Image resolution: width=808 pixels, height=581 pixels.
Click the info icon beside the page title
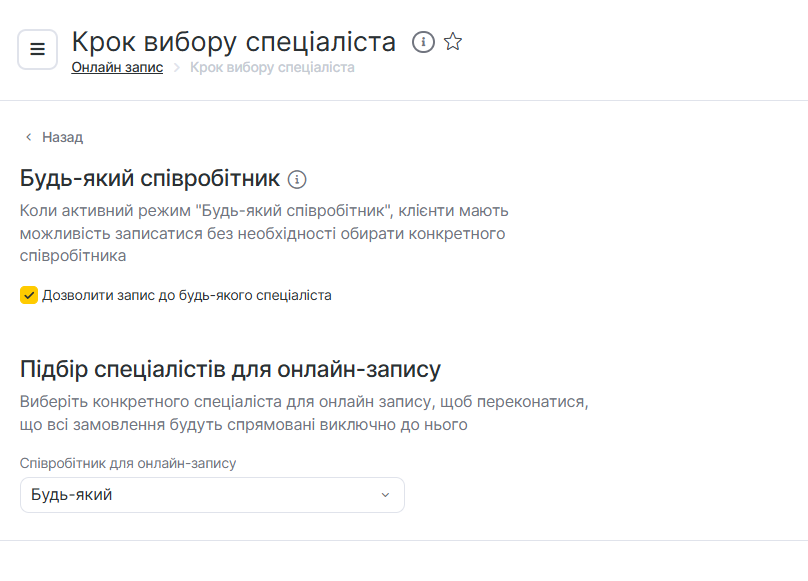tap(424, 42)
